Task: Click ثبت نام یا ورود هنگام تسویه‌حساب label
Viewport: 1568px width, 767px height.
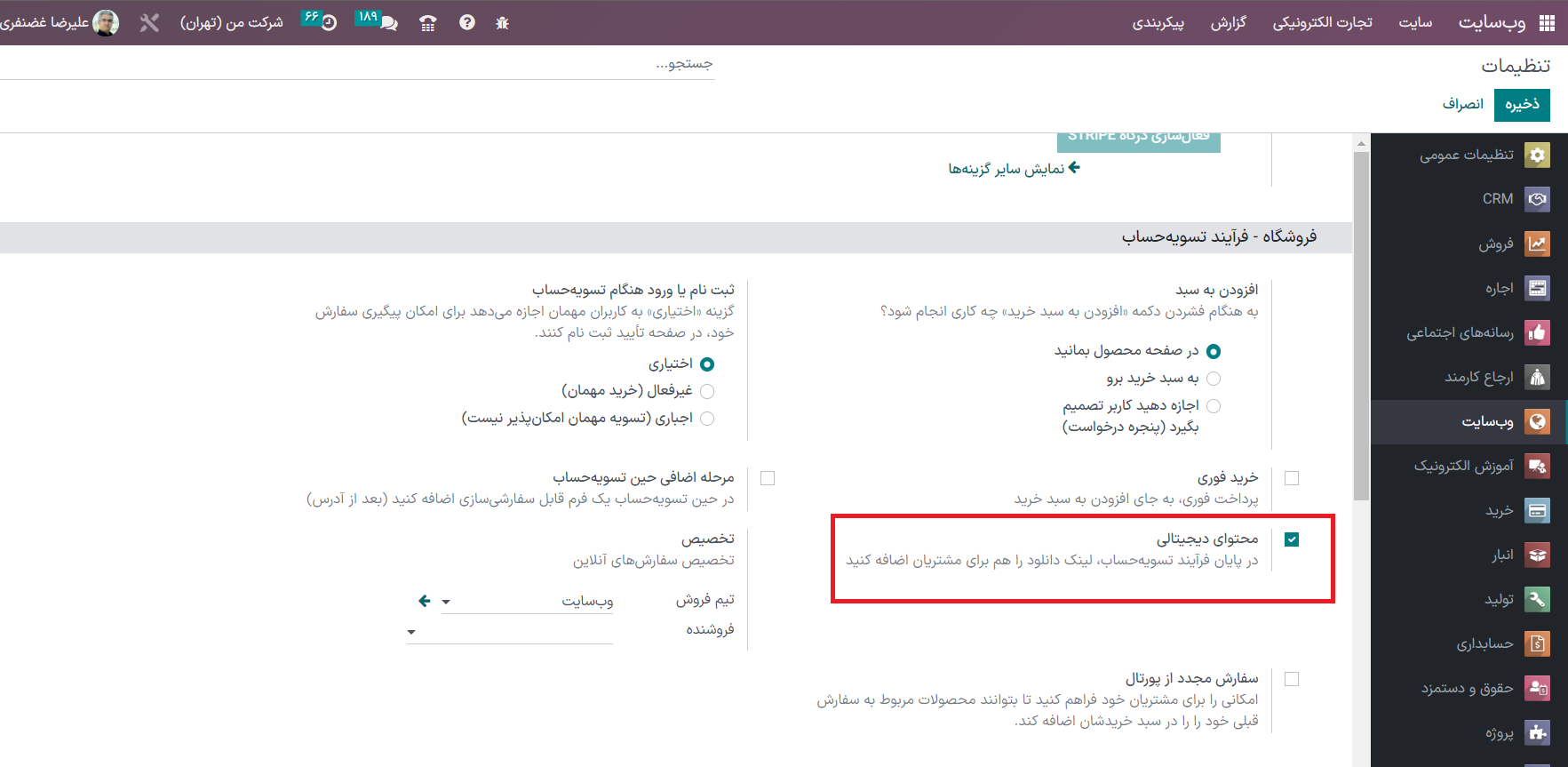Action: pos(633,290)
